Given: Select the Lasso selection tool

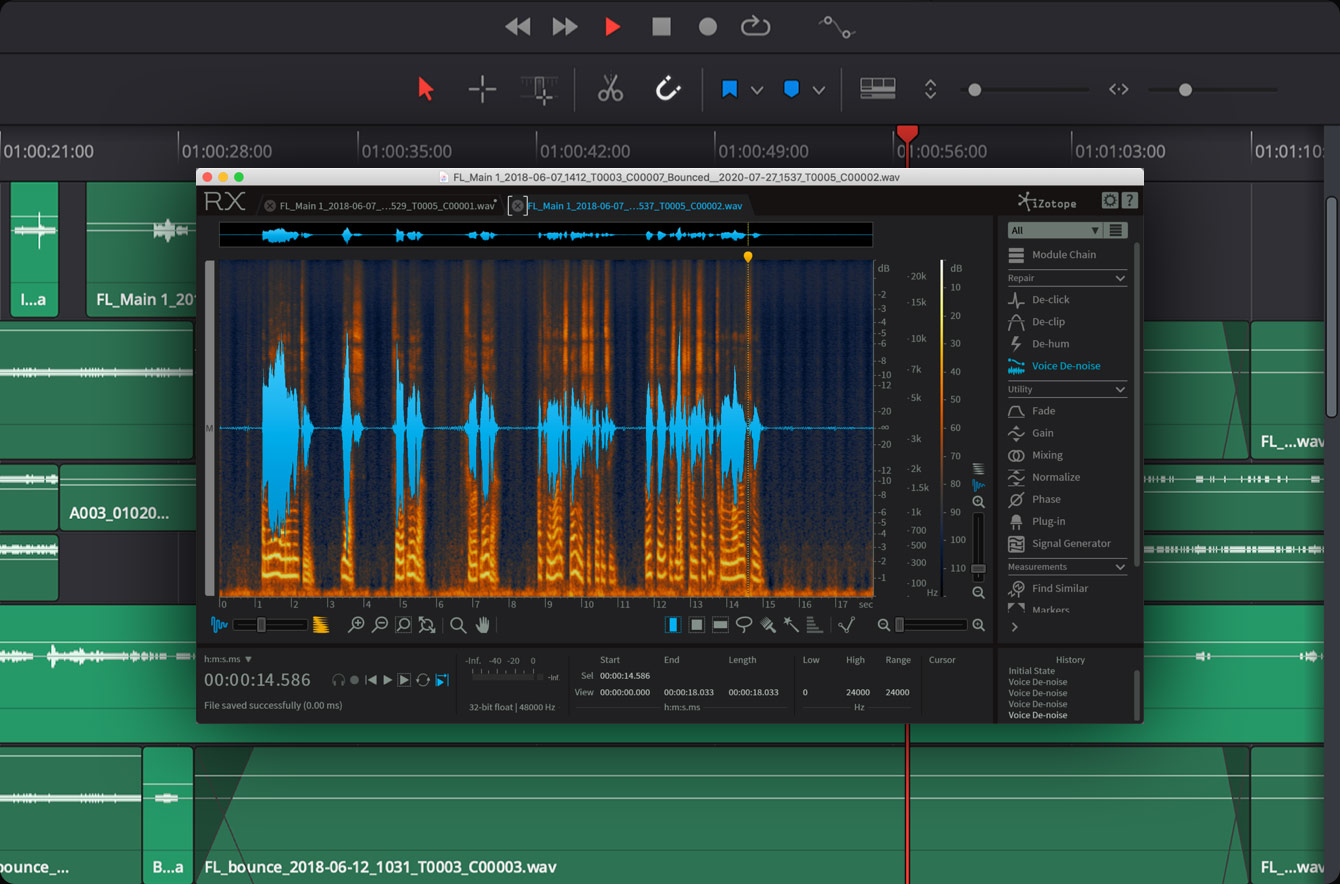Looking at the screenshot, I should 745,625.
